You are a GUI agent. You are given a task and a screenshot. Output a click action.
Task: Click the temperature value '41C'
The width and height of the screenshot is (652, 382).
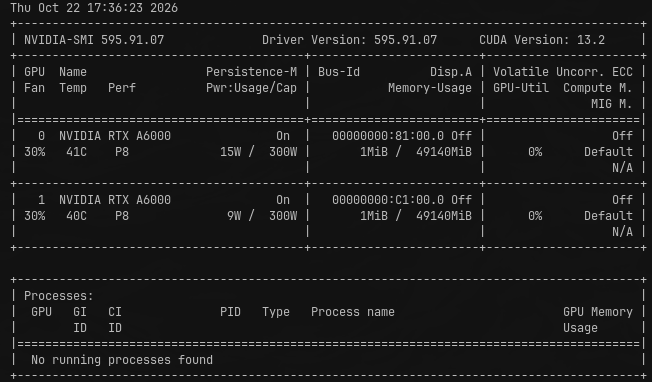click(77, 152)
